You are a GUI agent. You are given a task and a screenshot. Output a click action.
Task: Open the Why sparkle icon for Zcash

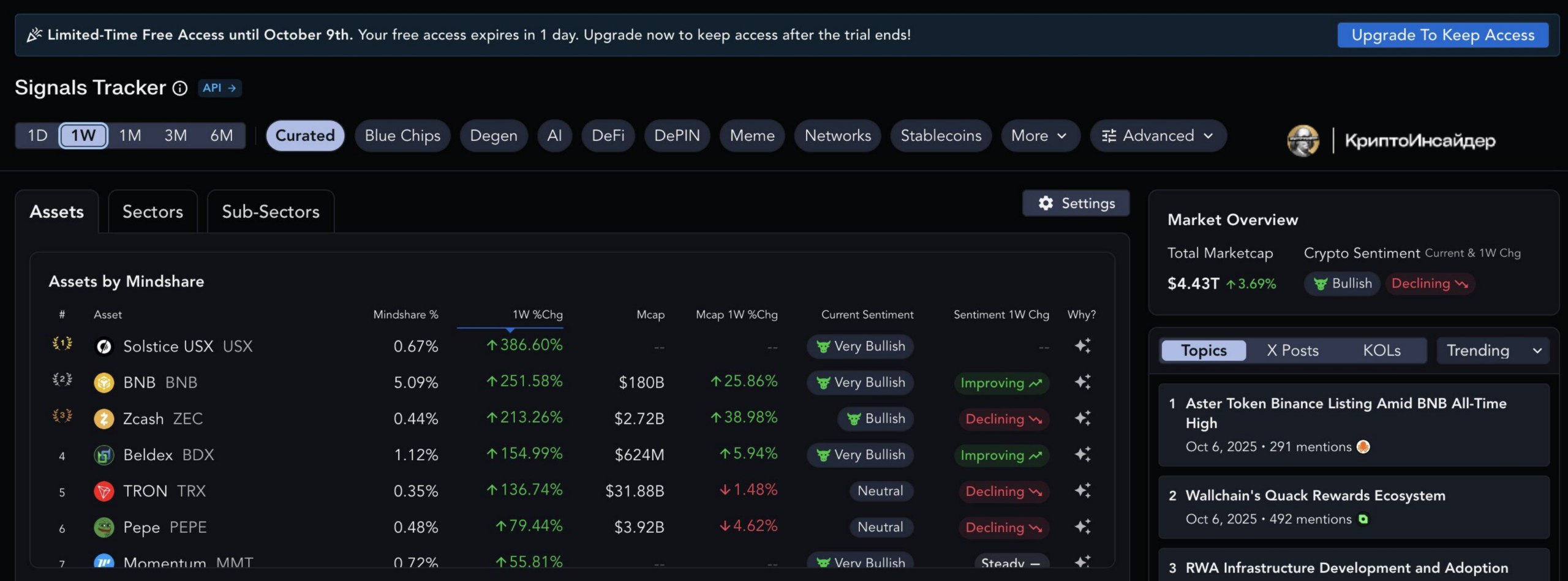[1082, 418]
